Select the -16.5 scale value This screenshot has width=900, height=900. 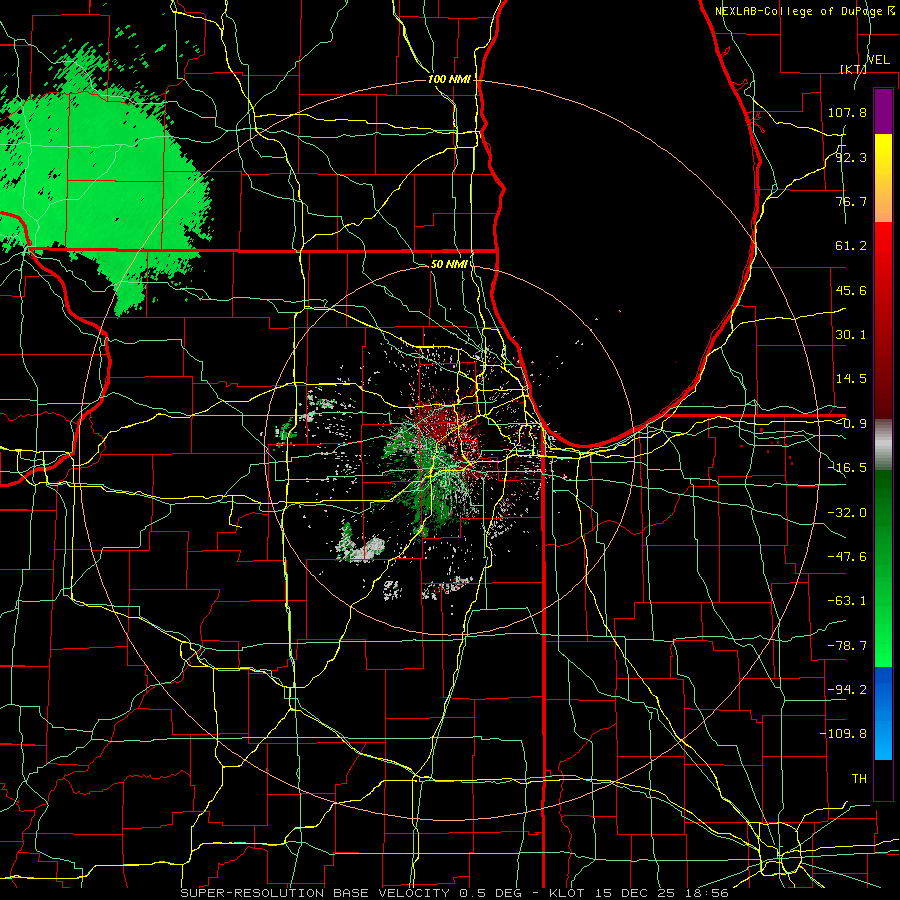(x=847, y=468)
